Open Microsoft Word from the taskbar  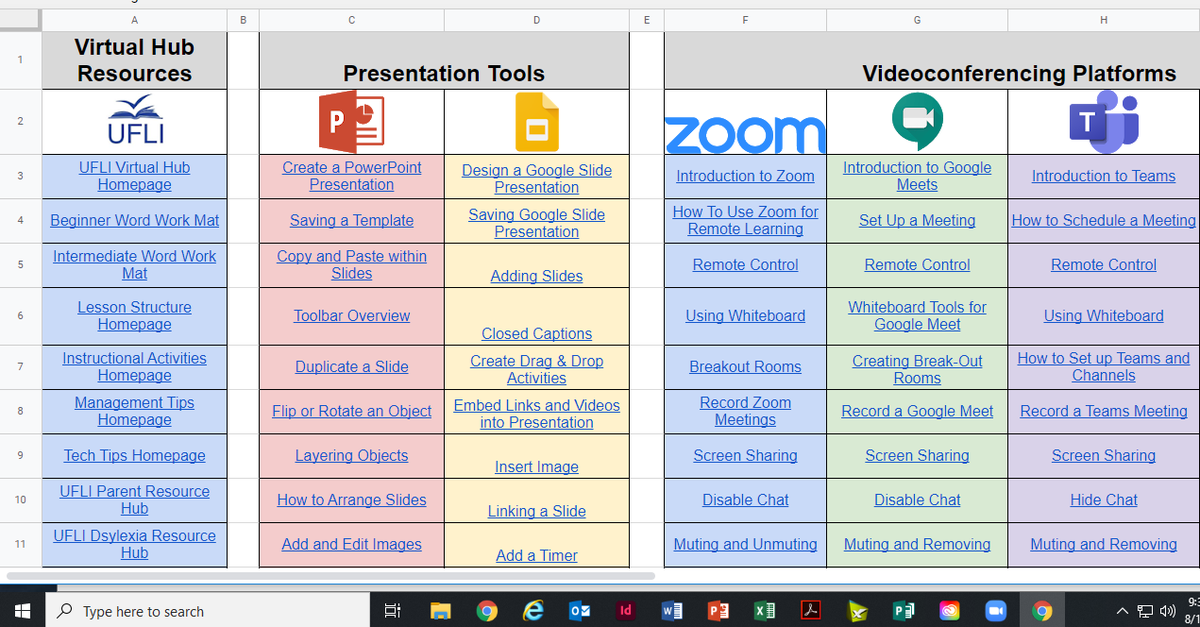671,610
